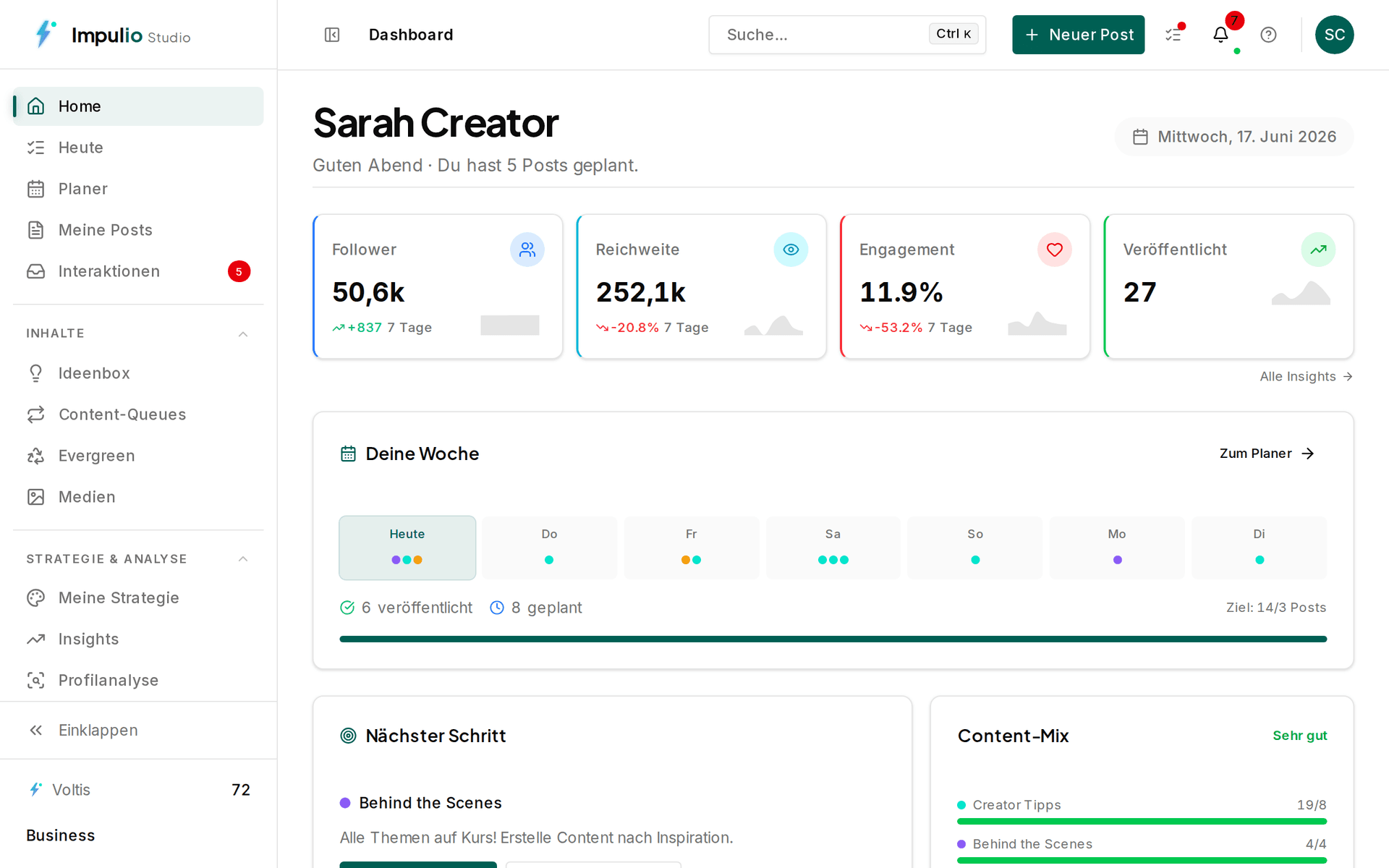Go to Planer in sidebar
The width and height of the screenshot is (1389, 868).
click(x=138, y=189)
